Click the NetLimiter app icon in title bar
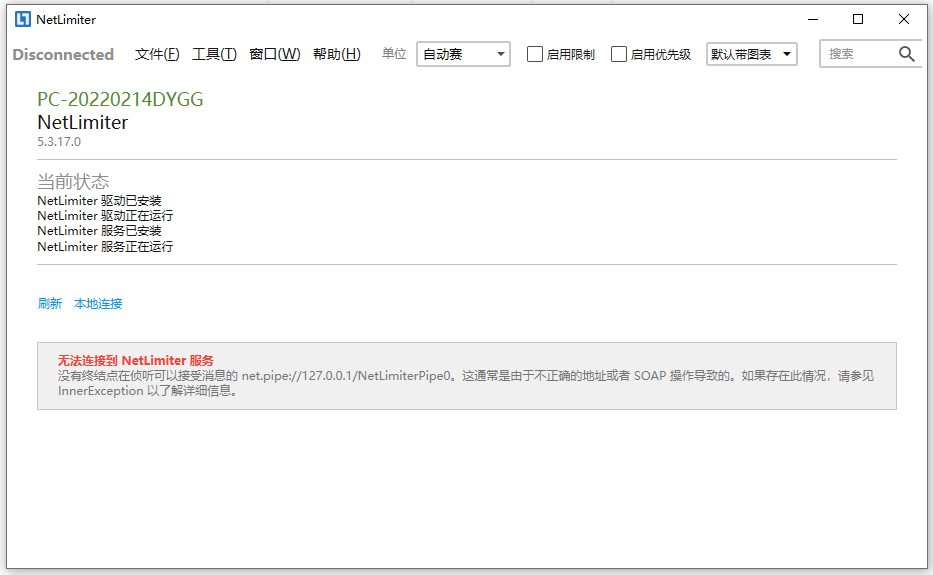 (x=23, y=20)
